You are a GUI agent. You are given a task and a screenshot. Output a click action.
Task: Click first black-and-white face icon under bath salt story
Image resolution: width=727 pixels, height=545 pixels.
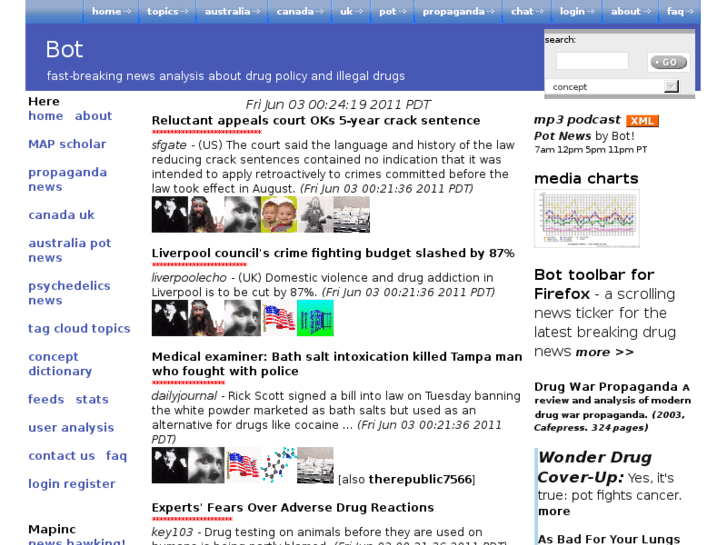tap(170, 465)
